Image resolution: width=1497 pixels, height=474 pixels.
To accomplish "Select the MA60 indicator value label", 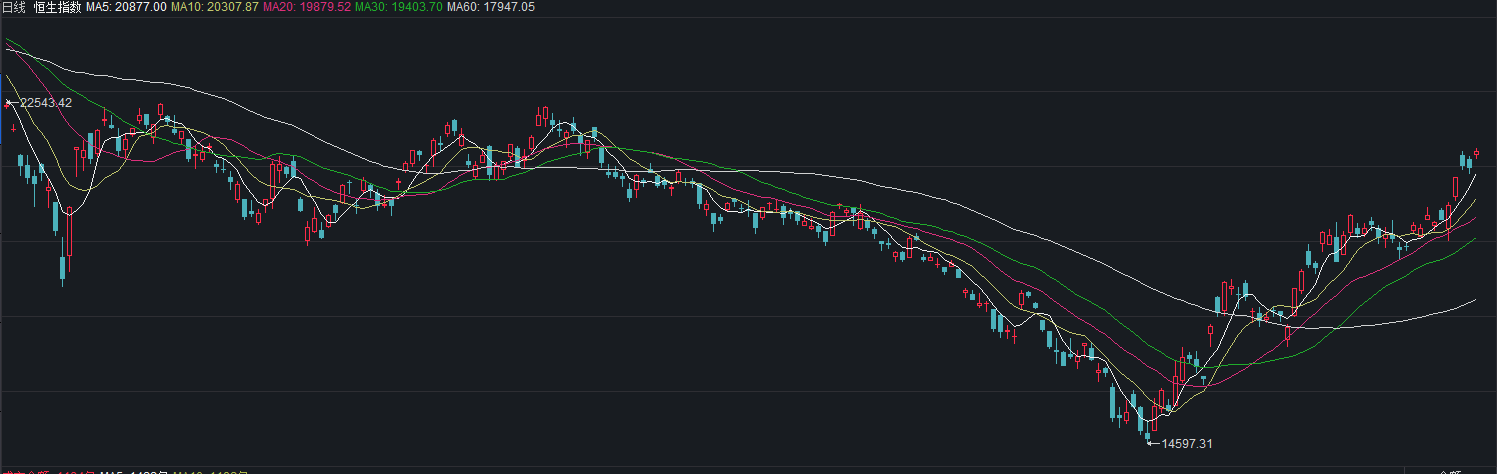I will click(490, 7).
